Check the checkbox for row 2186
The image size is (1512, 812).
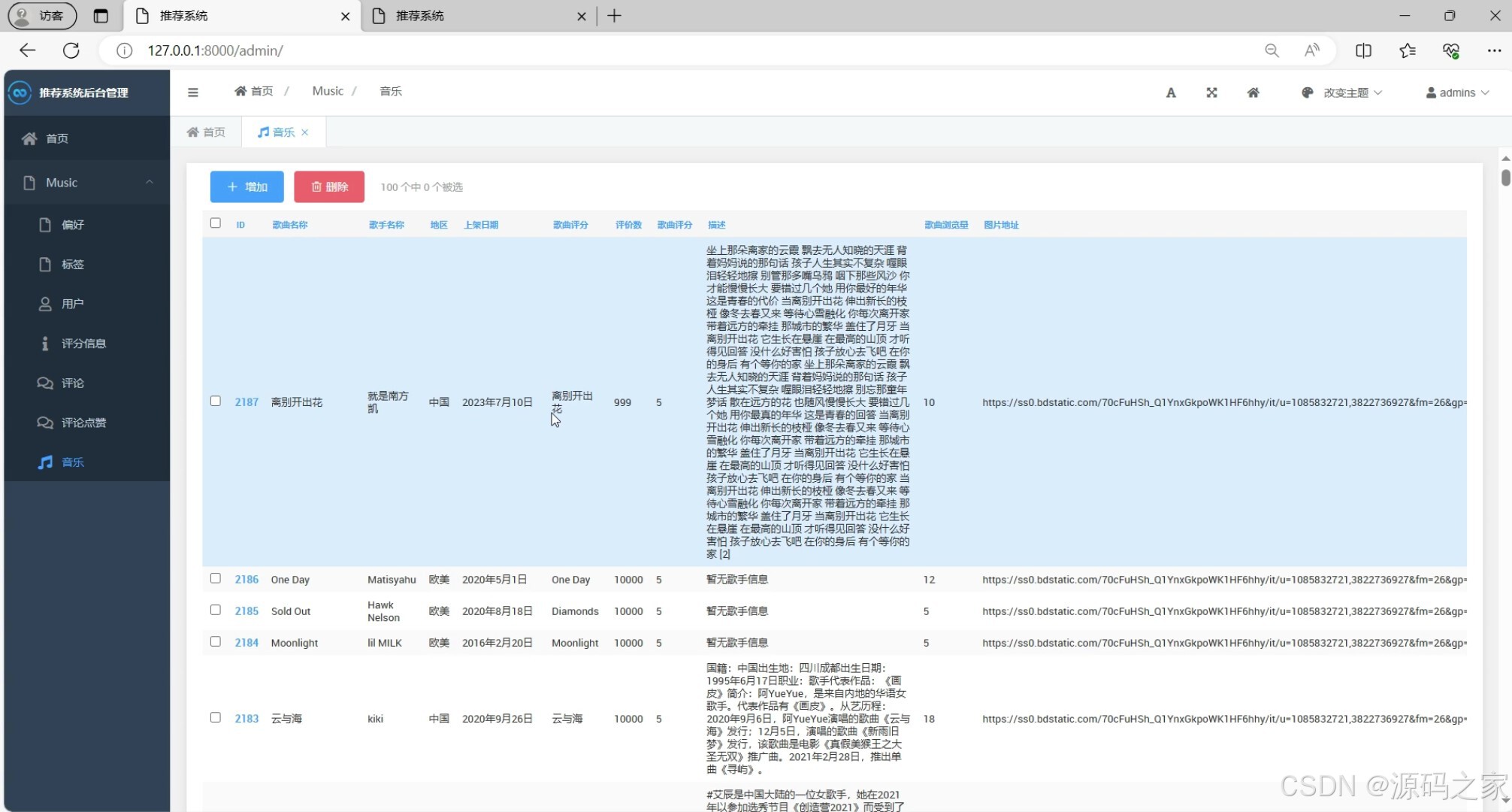point(216,578)
